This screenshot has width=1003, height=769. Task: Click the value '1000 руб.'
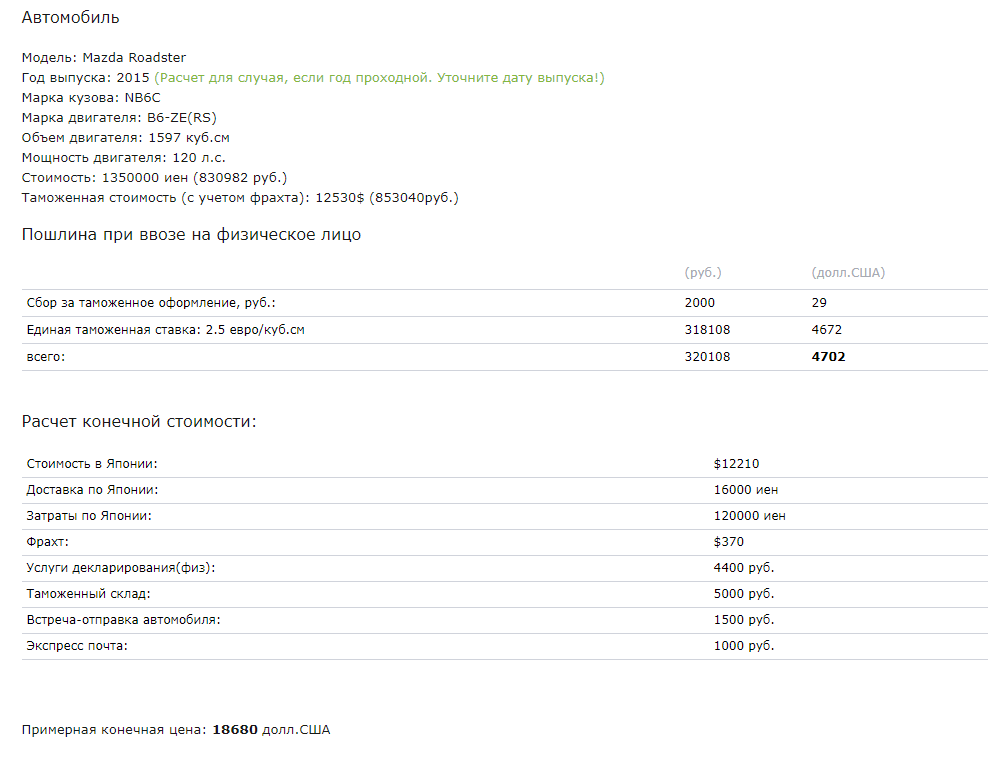[744, 646]
